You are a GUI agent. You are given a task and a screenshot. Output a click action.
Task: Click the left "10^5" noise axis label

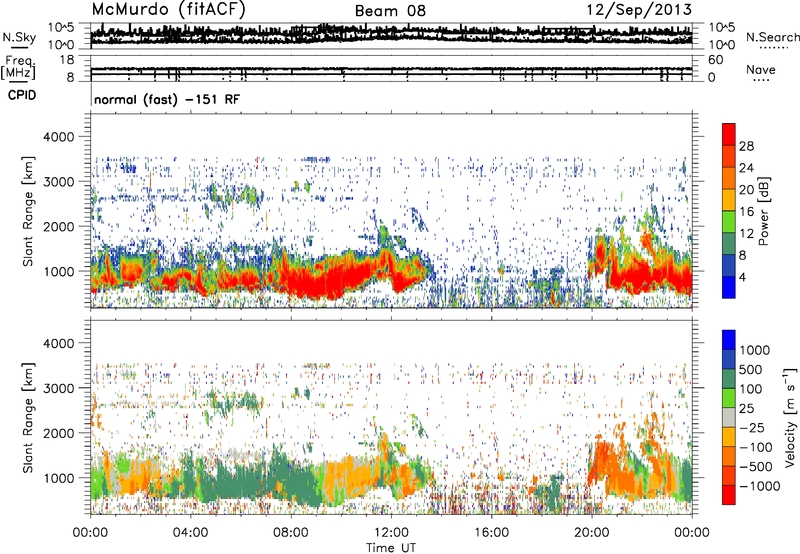tap(61, 28)
